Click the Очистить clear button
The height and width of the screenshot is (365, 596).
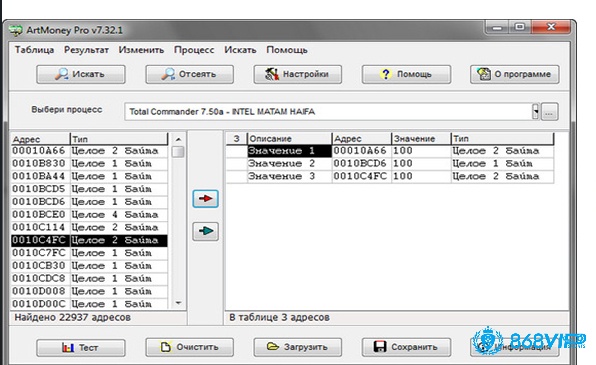pyautogui.click(x=189, y=347)
